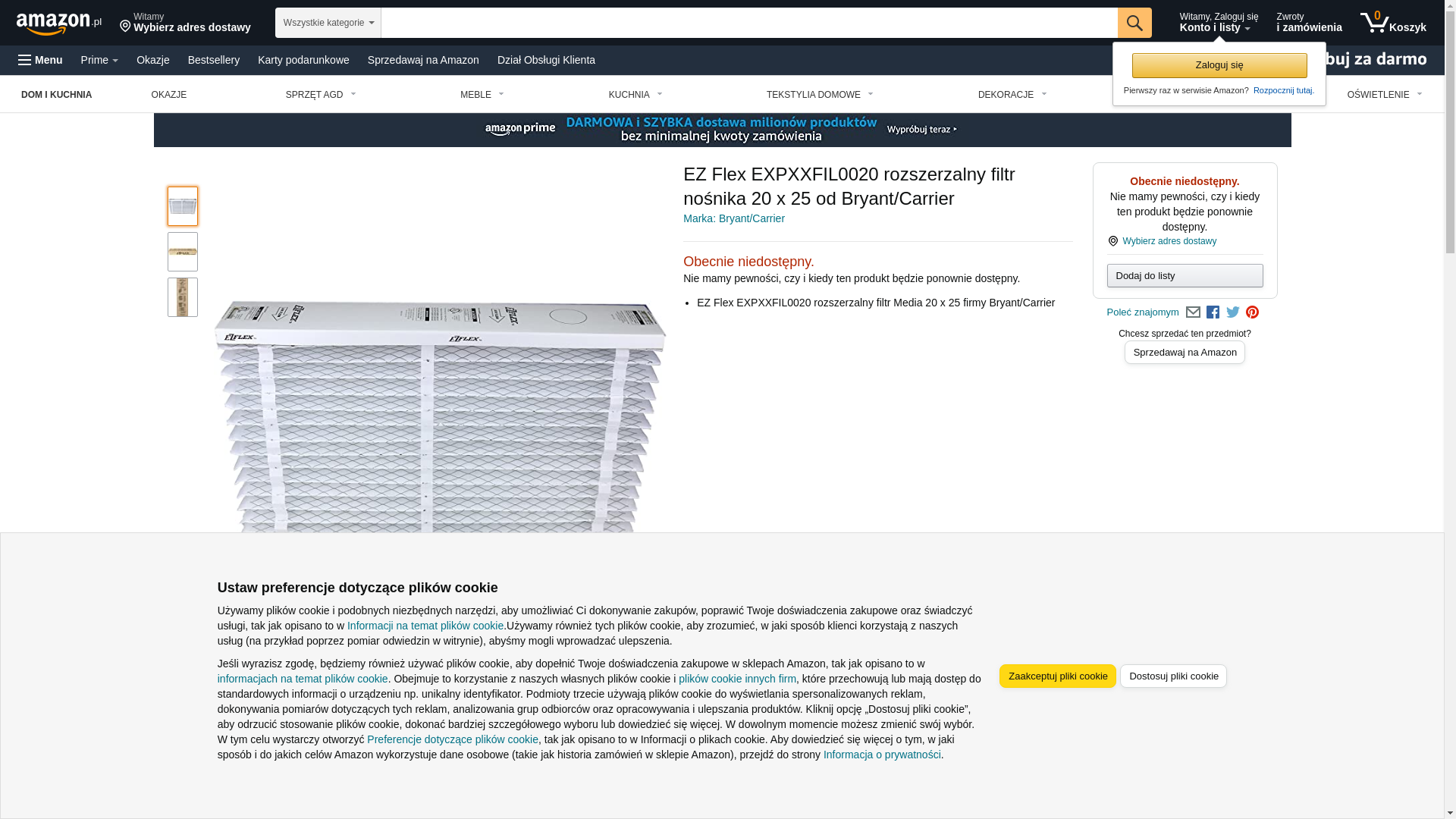Click into the search input field

coord(749,23)
